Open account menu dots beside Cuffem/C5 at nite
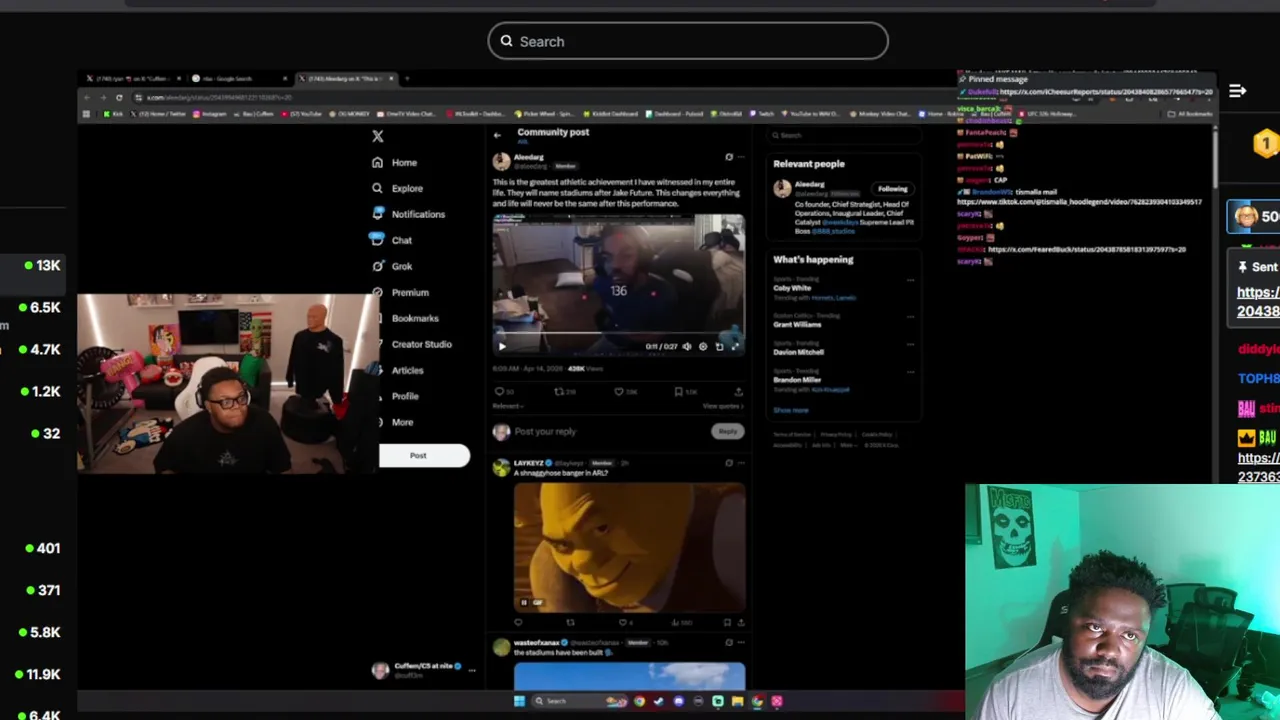Image resolution: width=1280 pixels, height=720 pixels. click(472, 670)
